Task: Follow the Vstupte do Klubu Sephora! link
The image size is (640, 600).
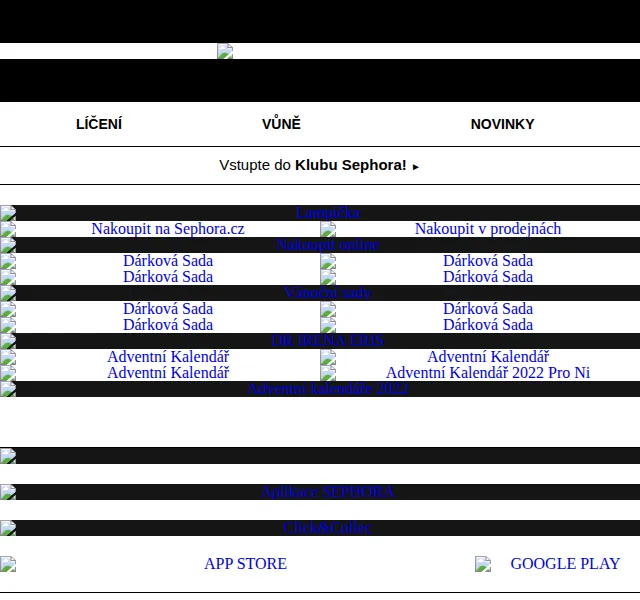Action: 319,165
